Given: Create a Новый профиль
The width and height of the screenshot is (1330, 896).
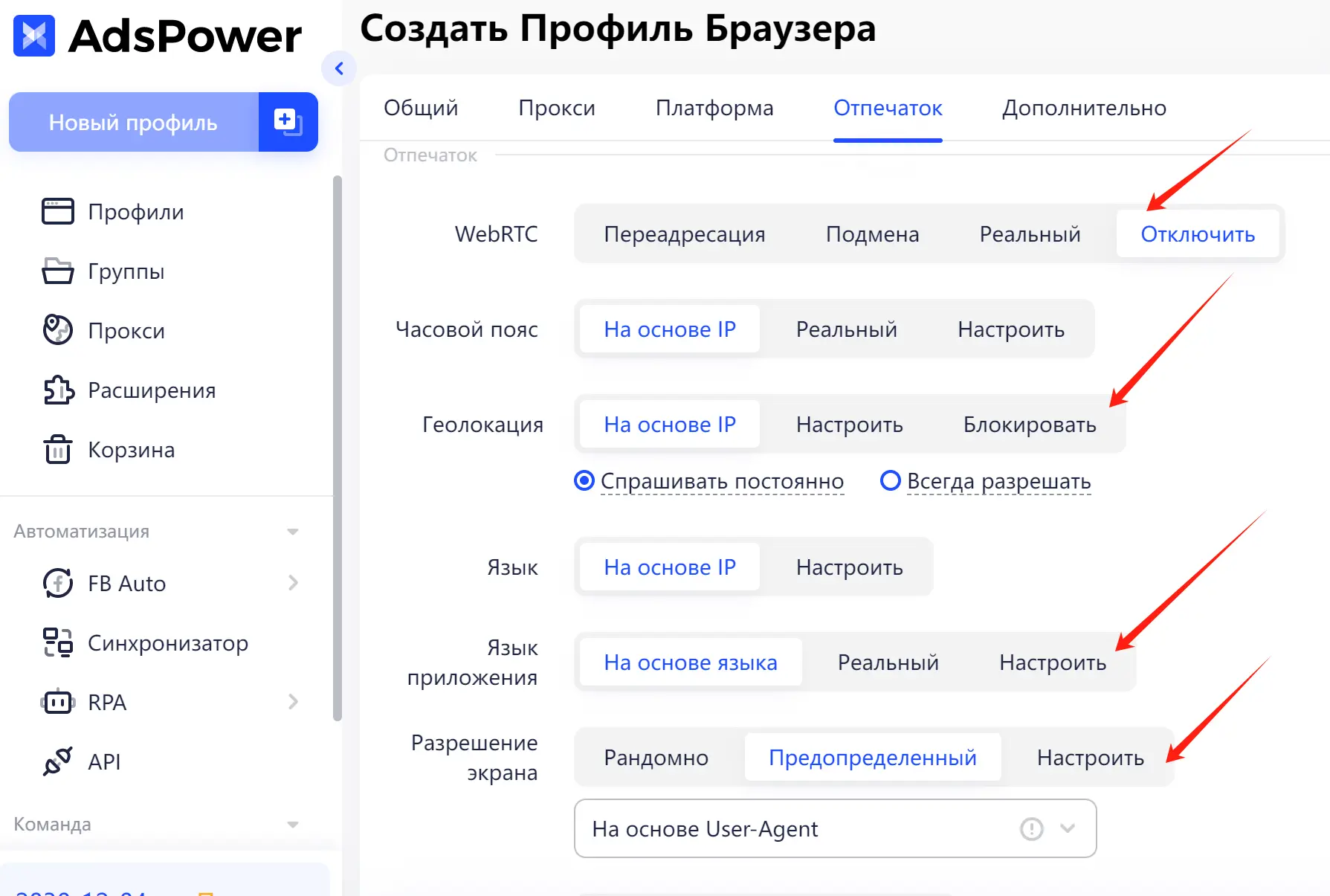Looking at the screenshot, I should (134, 122).
